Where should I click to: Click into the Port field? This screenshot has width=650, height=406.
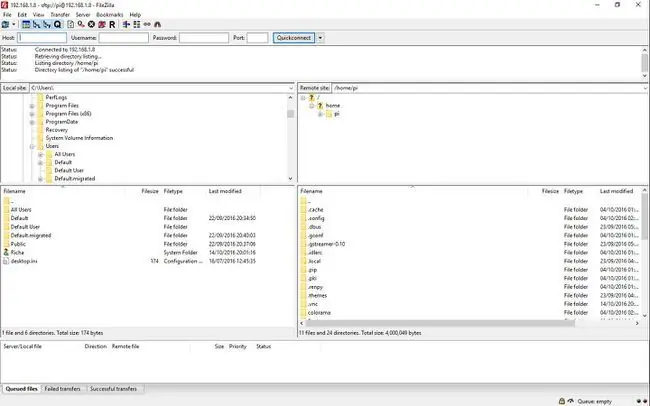pos(257,38)
